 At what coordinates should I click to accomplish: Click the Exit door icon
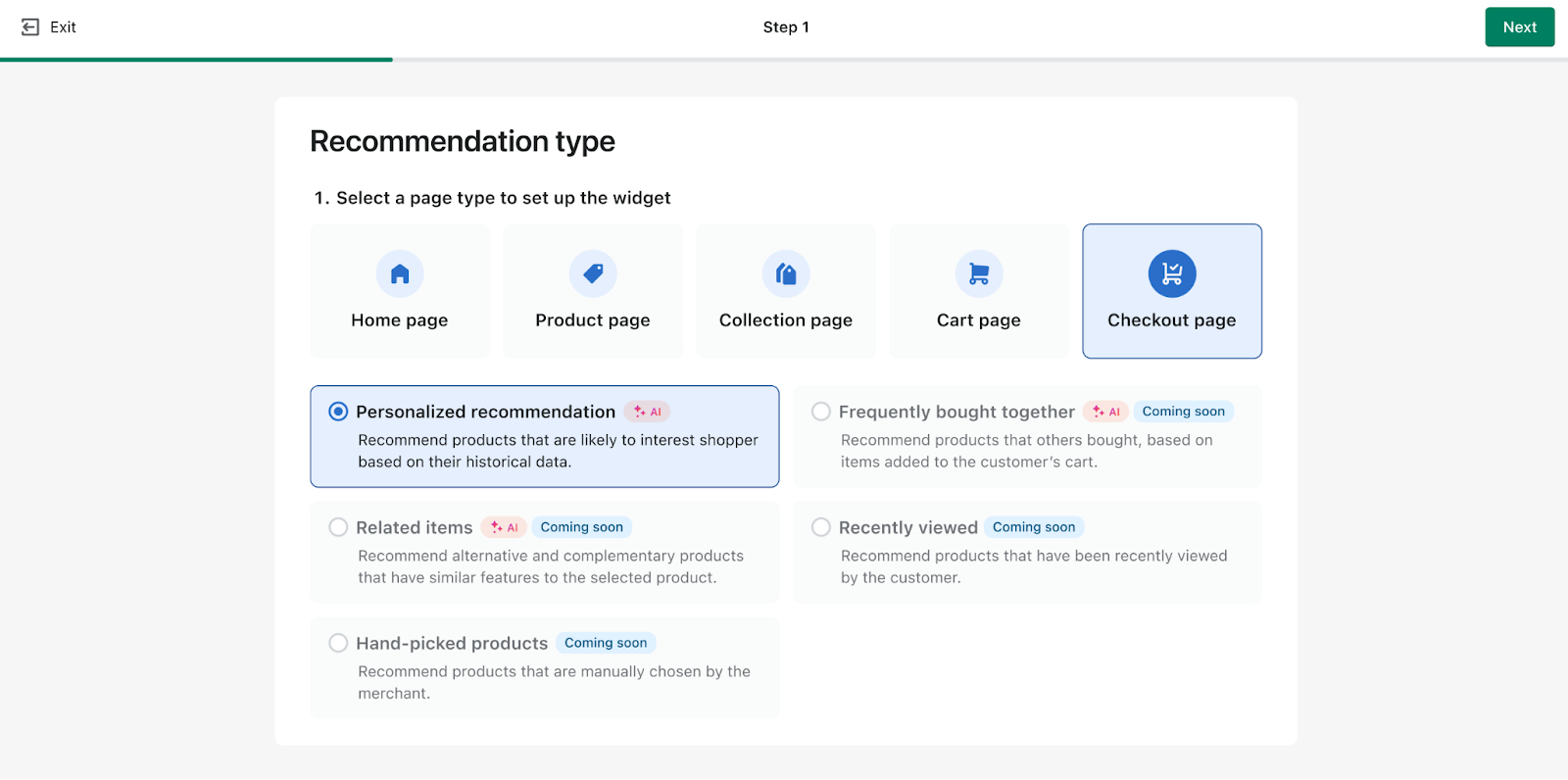click(x=28, y=26)
